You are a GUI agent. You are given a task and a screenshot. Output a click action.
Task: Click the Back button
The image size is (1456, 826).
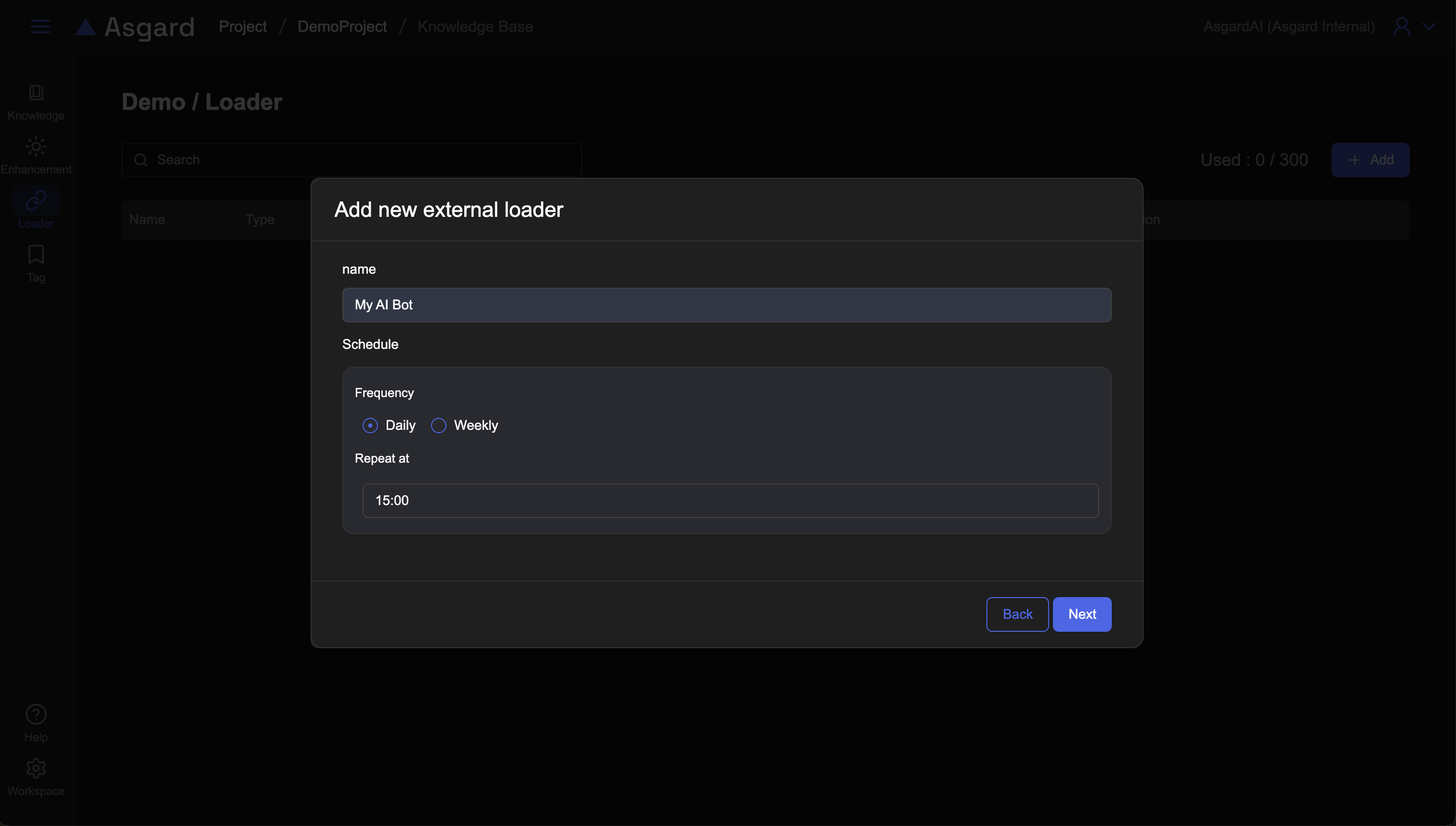[x=1017, y=614]
